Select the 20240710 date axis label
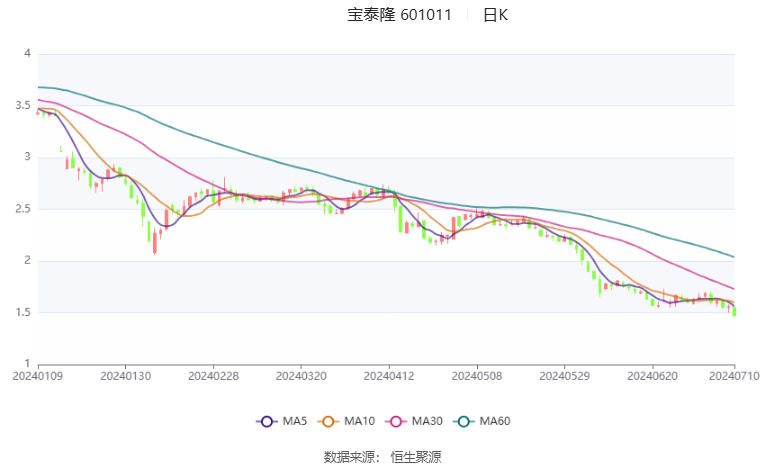This screenshot has height=465, width=765. (734, 376)
